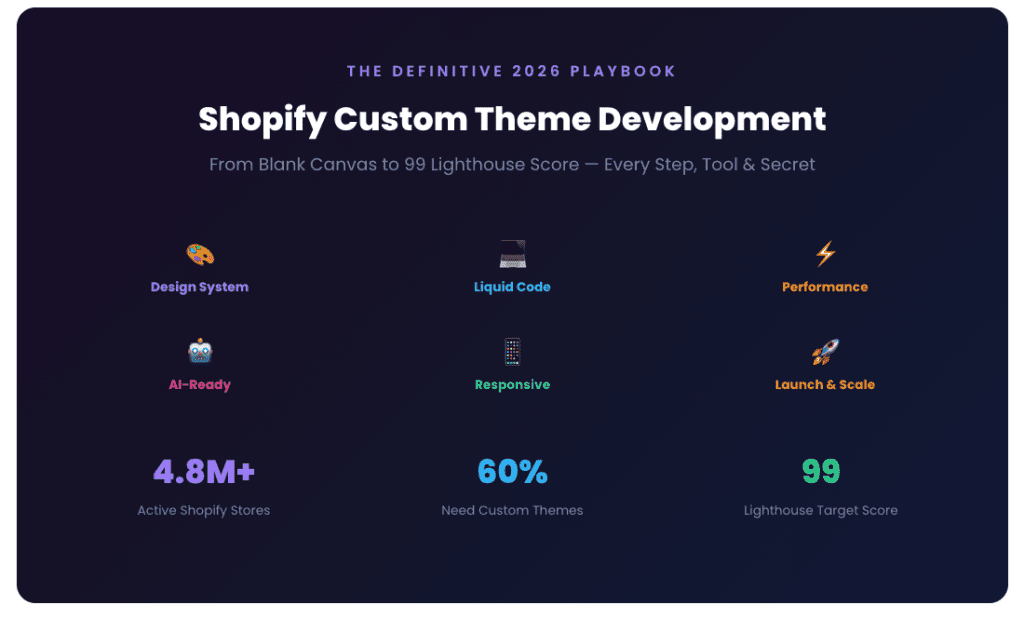The image size is (1024, 618).
Task: Click the Launch & Scale label
Action: click(825, 384)
